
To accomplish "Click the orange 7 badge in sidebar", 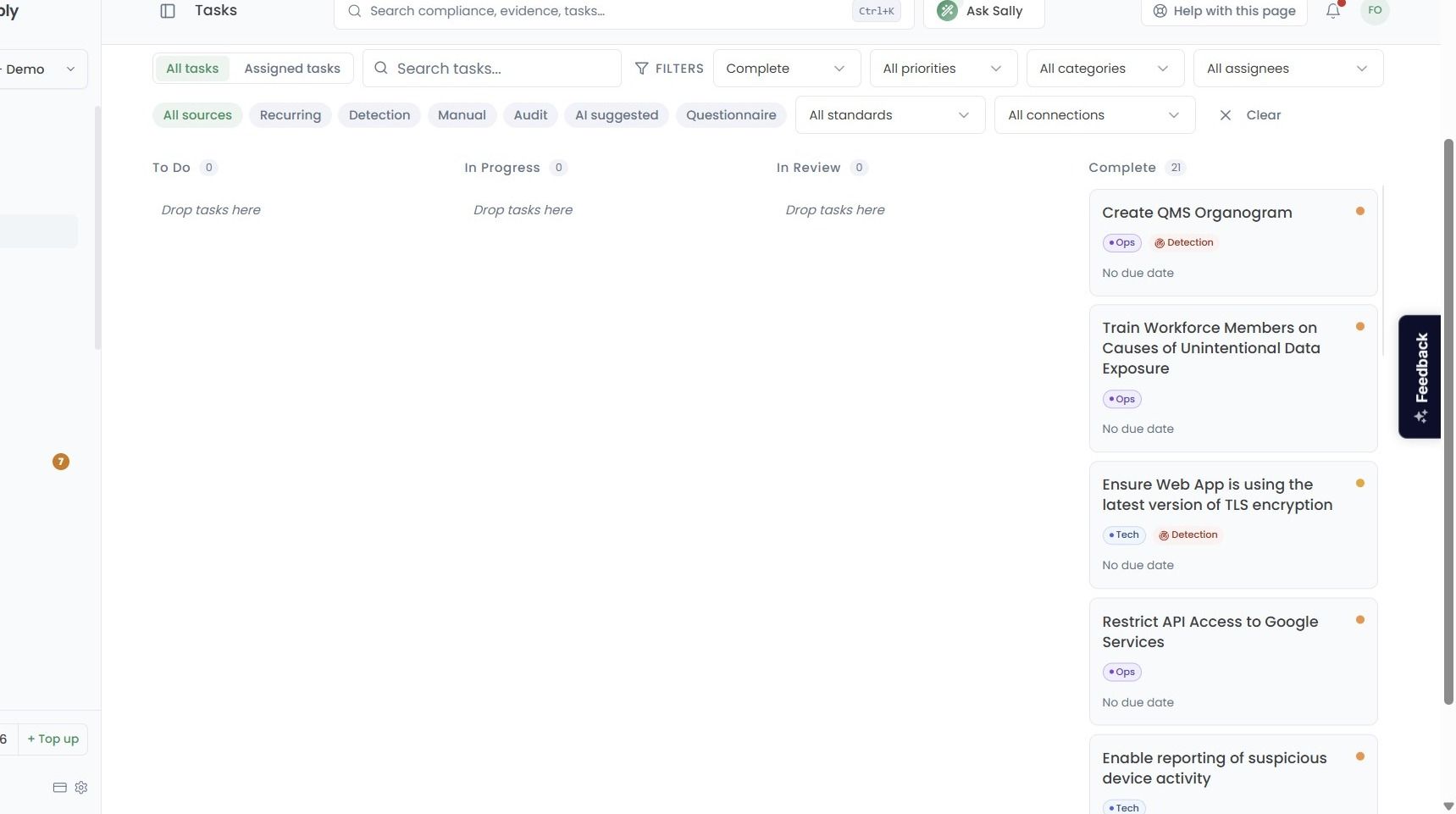I will (x=61, y=462).
